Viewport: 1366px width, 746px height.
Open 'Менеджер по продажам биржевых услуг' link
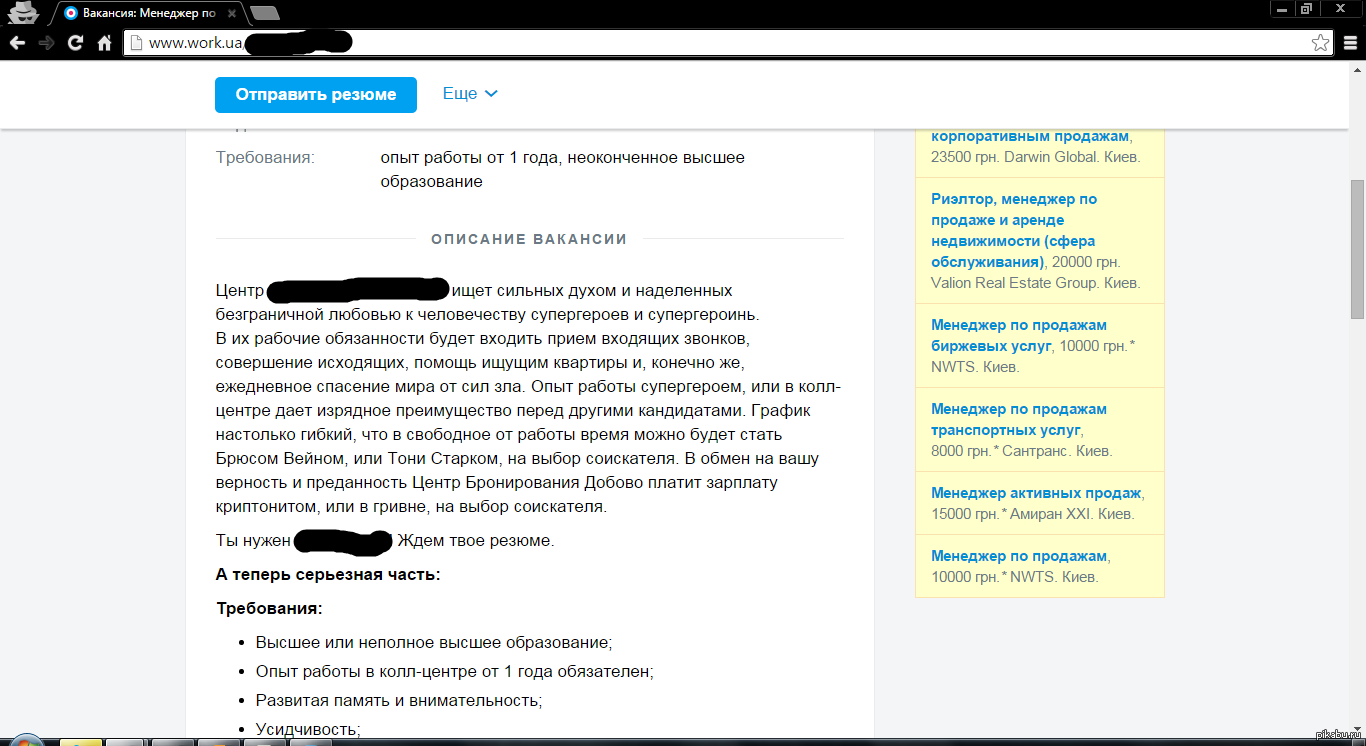point(1019,335)
